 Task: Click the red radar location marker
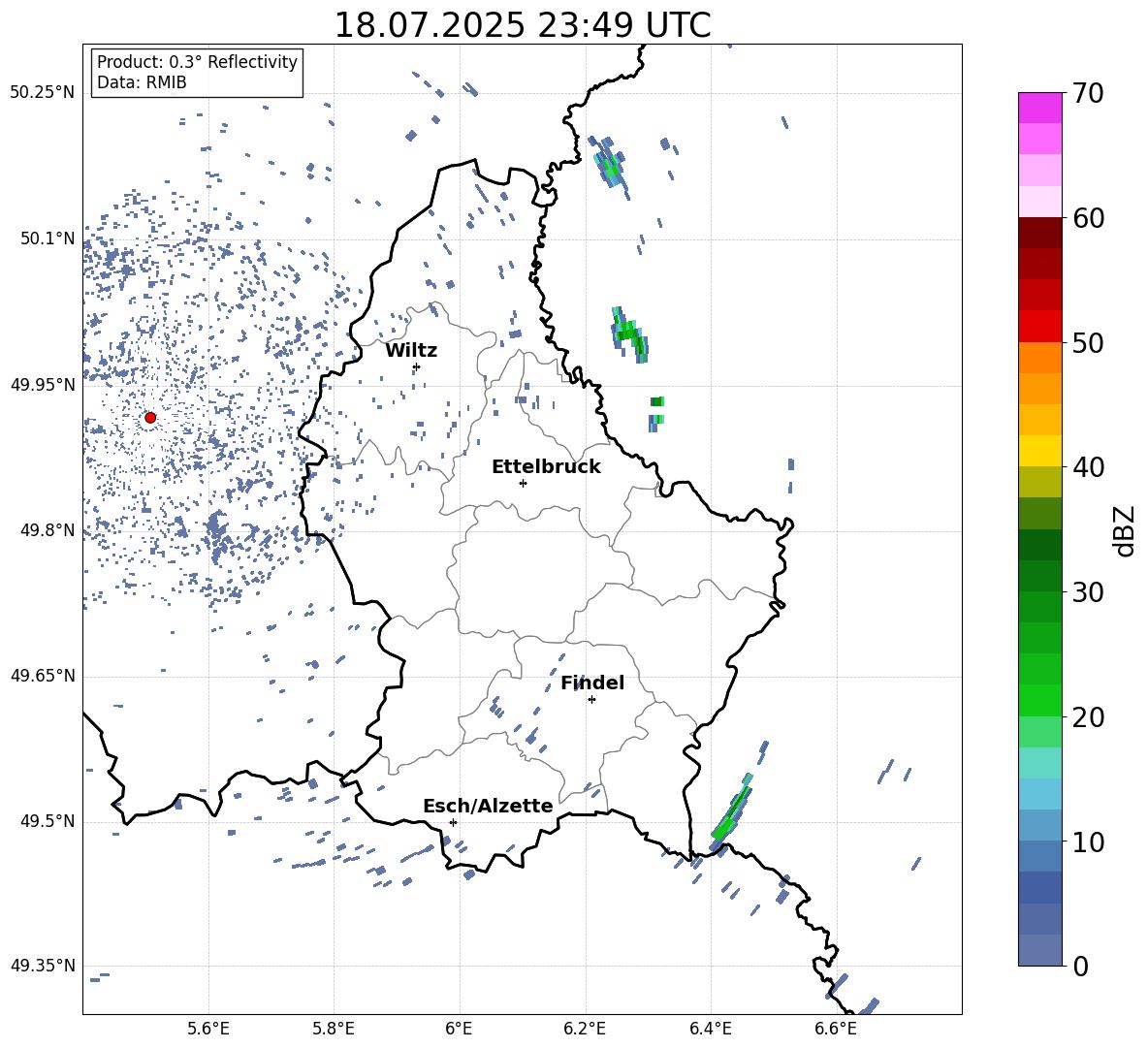click(x=150, y=418)
